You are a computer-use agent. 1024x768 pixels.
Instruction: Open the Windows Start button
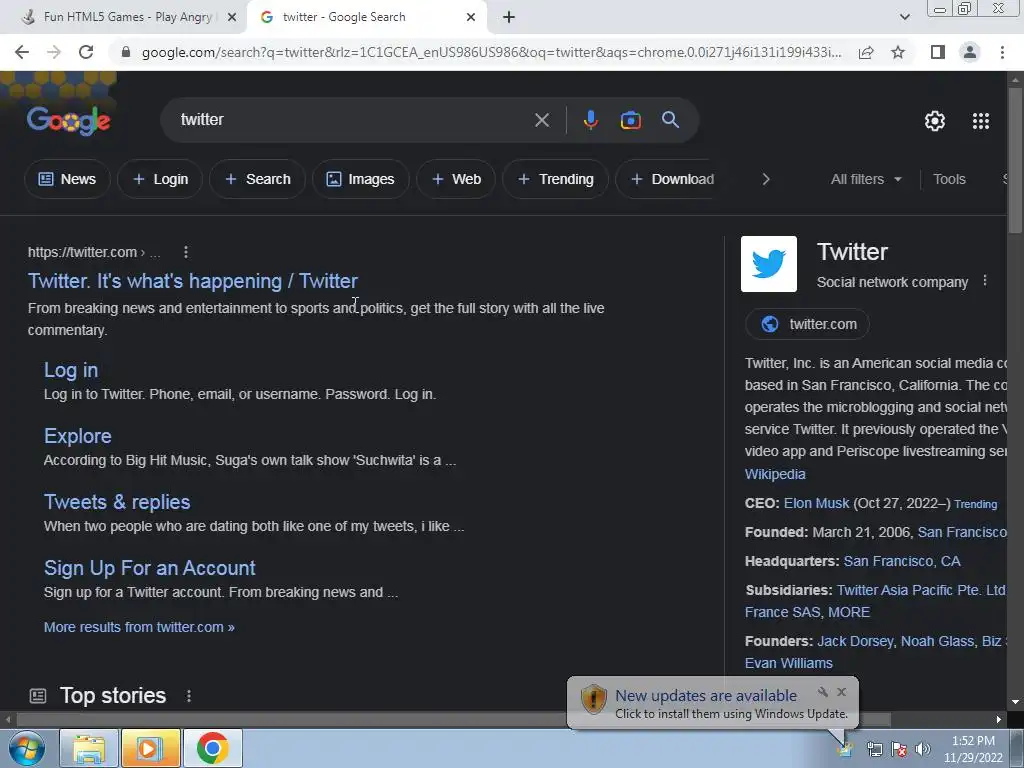[x=27, y=748]
